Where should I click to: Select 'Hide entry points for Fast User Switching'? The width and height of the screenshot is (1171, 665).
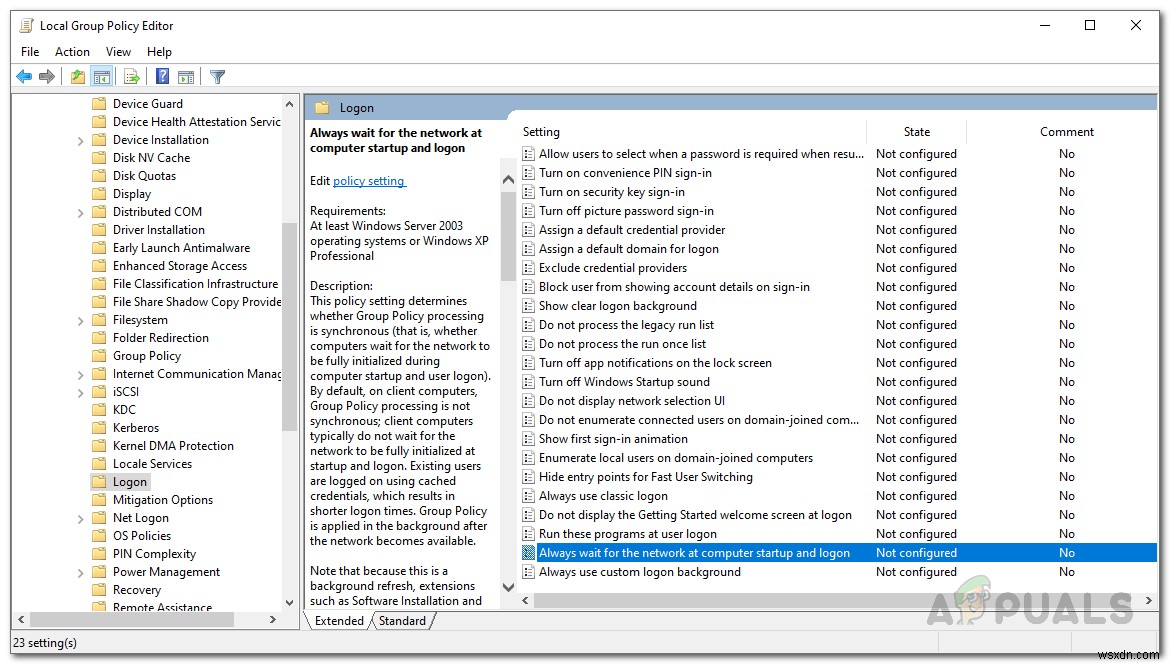646,477
